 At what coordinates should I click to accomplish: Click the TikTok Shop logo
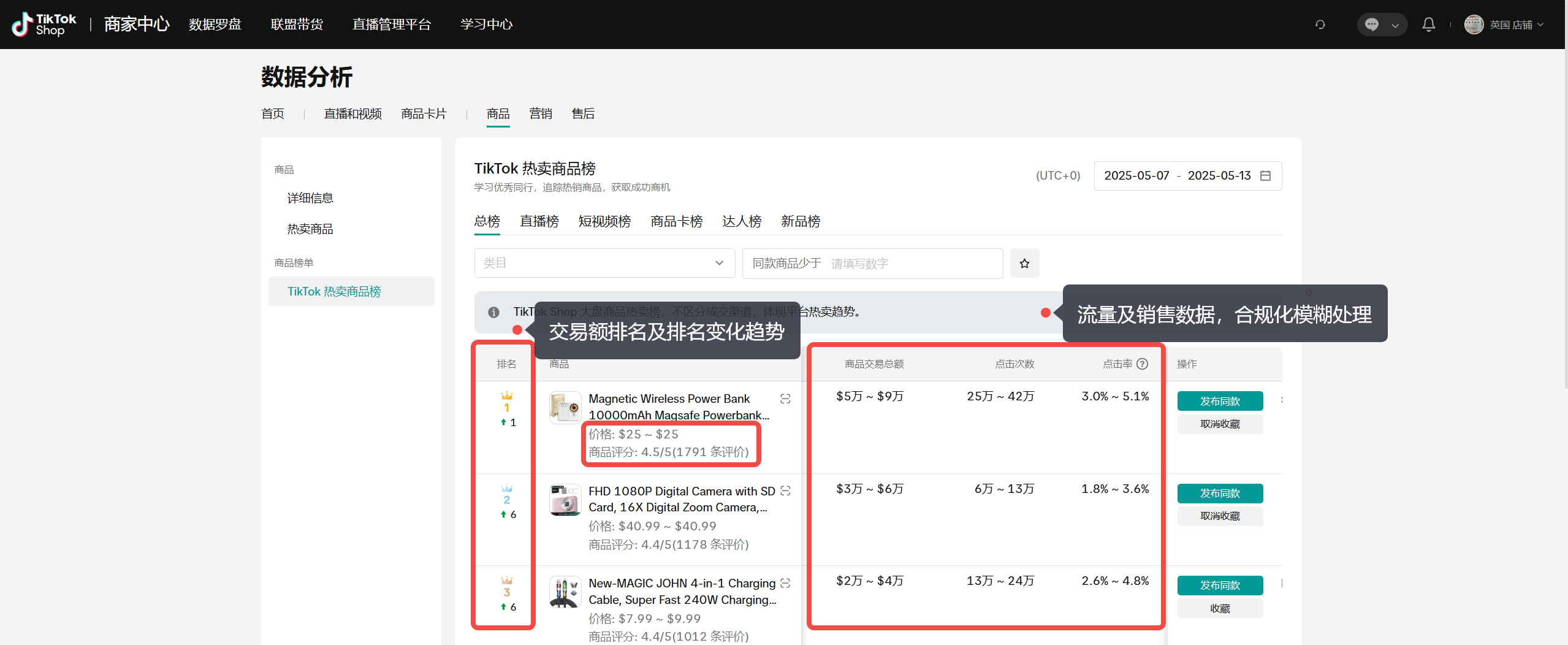(x=44, y=25)
